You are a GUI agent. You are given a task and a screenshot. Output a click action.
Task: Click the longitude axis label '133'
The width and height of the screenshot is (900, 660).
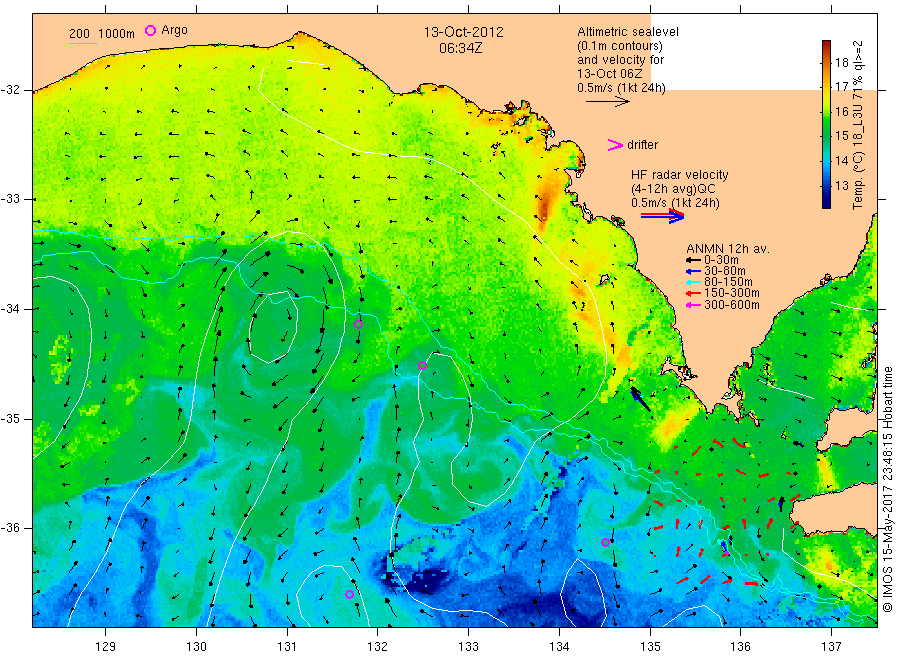(468, 646)
